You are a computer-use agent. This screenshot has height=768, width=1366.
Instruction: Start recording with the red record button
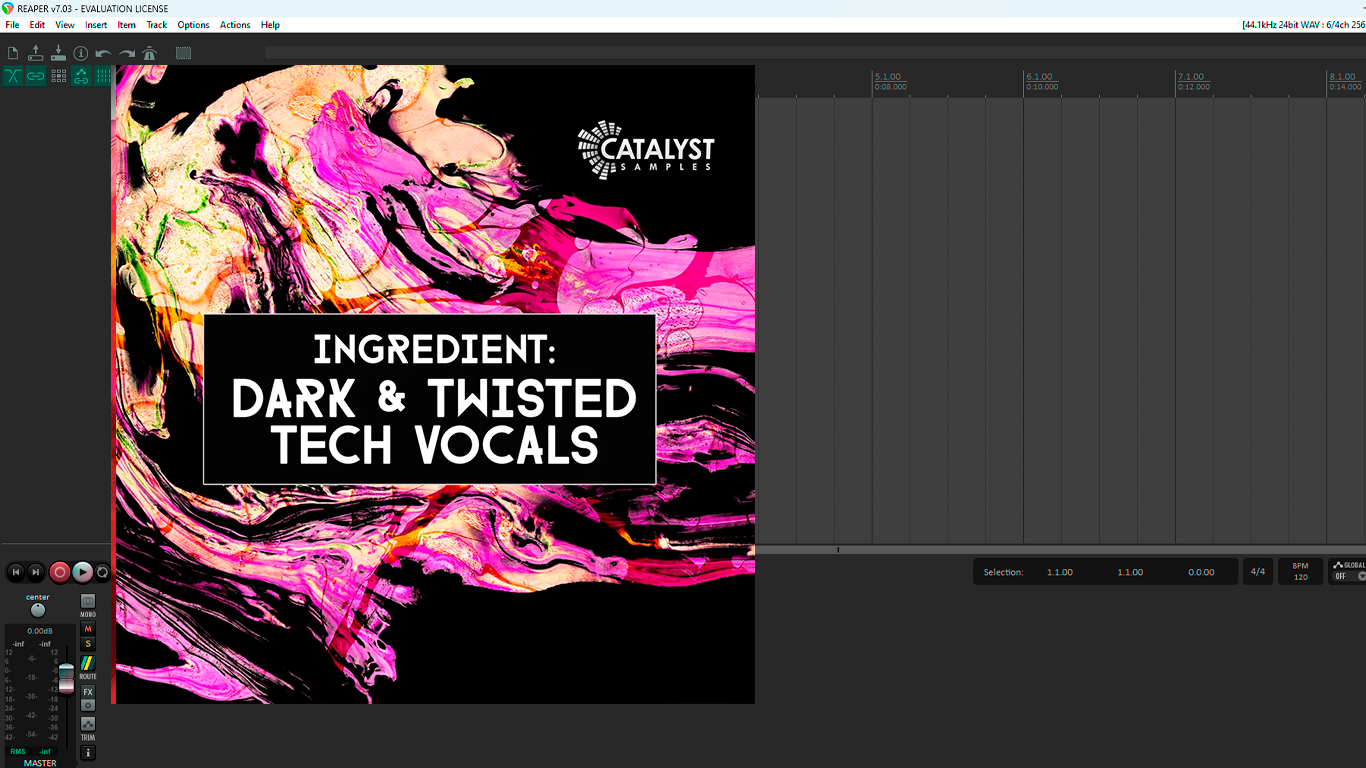60,572
